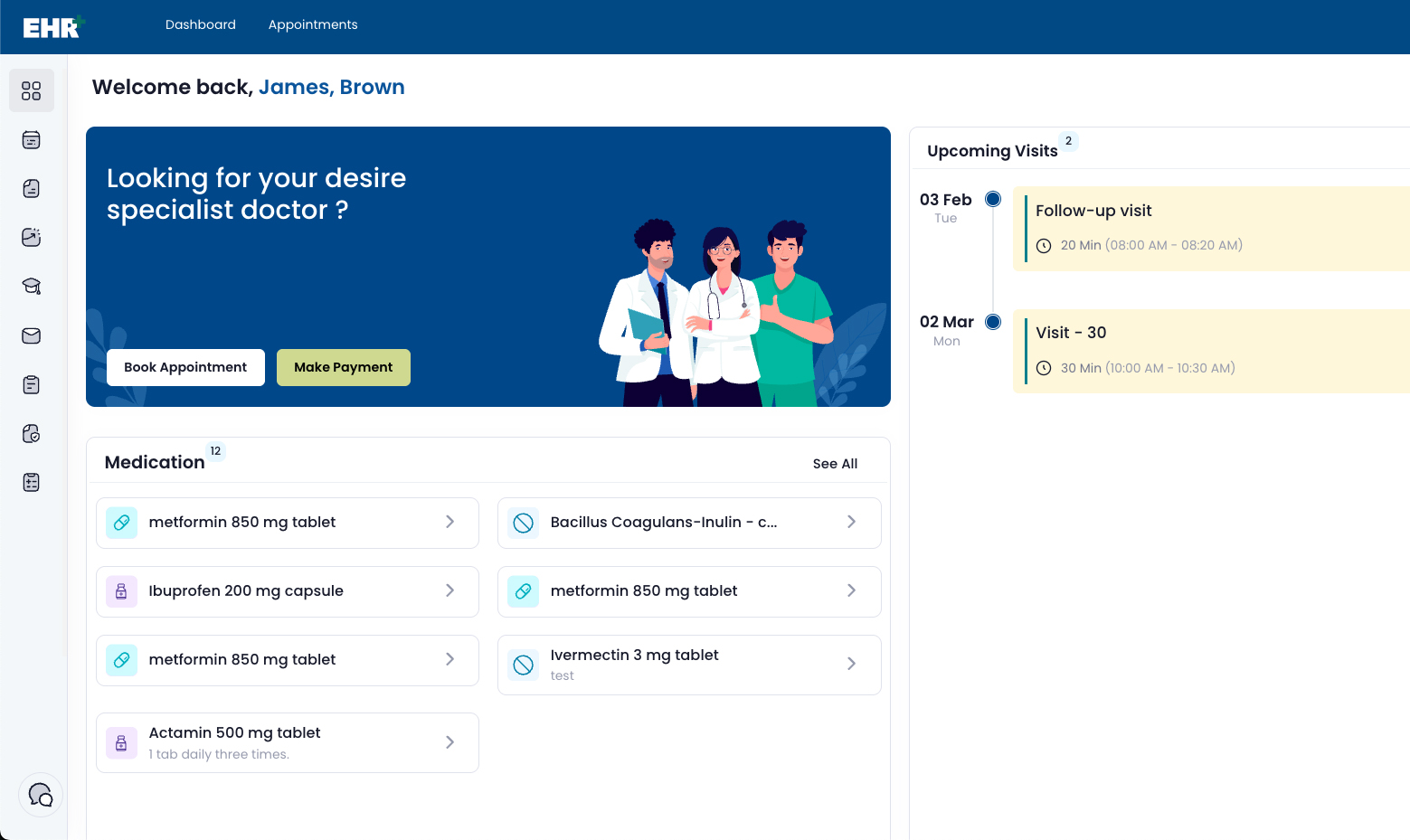The width and height of the screenshot is (1410, 840).
Task: Open the graduation cap education icon
Action: pyautogui.click(x=32, y=287)
